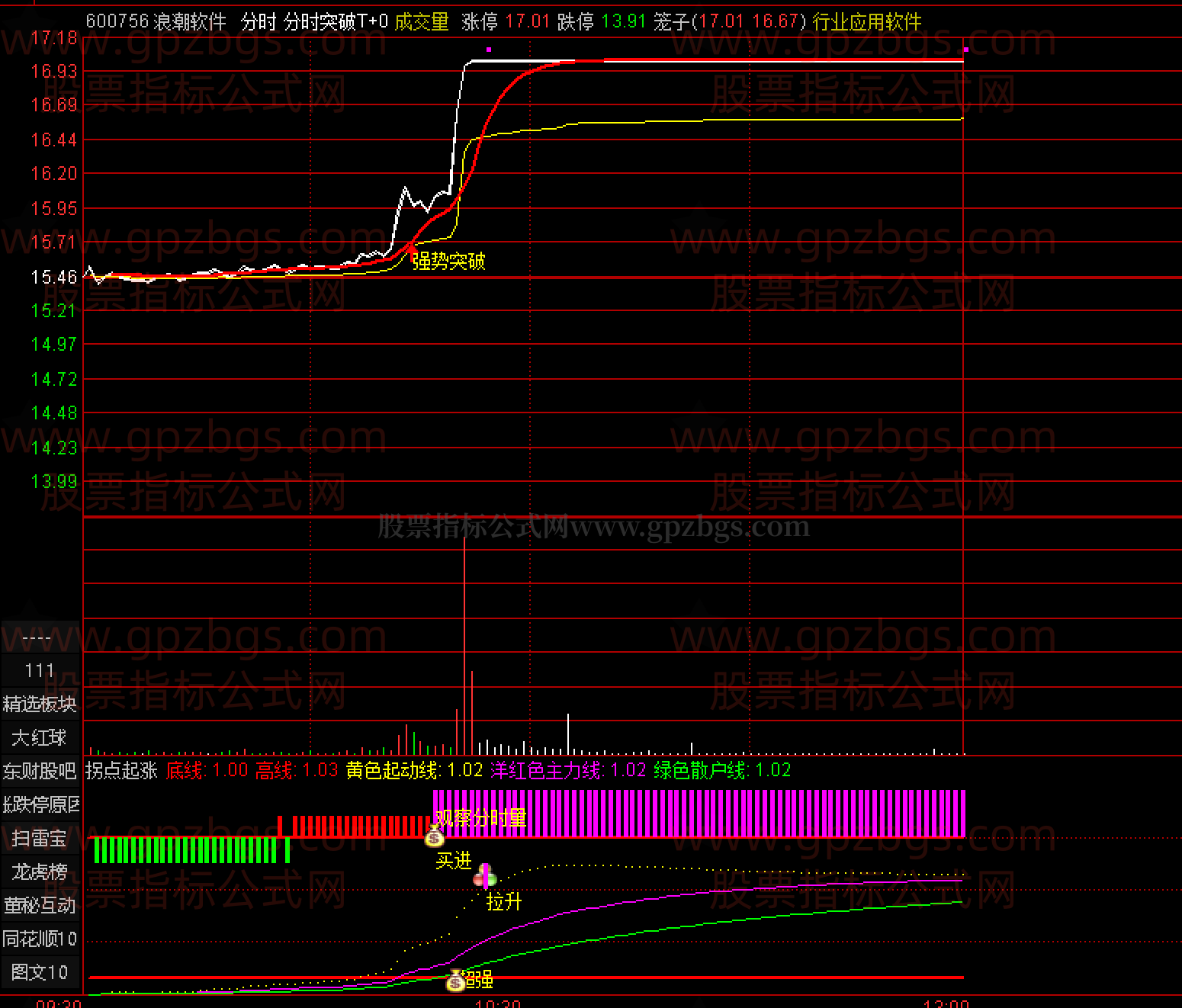Image resolution: width=1182 pixels, height=1008 pixels.
Task: Click the money bag icon beside 观察分时量
Action: coord(434,836)
